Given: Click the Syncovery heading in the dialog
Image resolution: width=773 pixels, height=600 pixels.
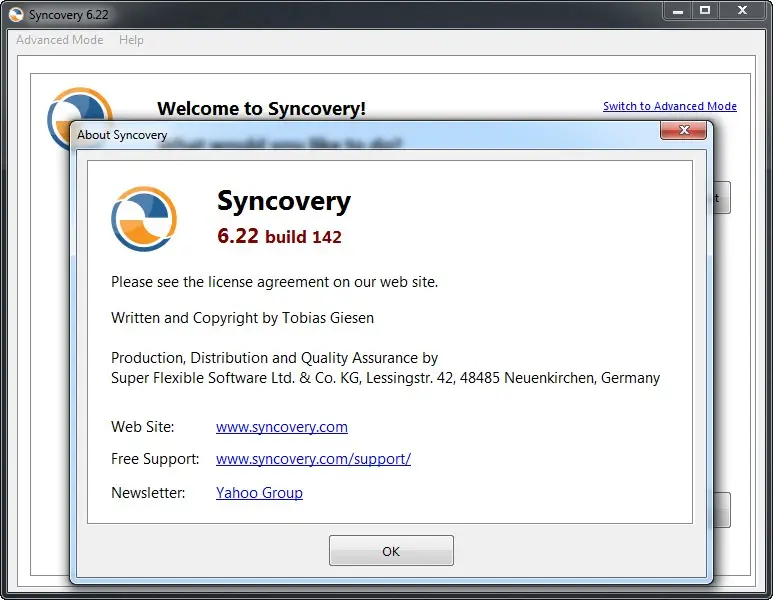Looking at the screenshot, I should coord(284,201).
